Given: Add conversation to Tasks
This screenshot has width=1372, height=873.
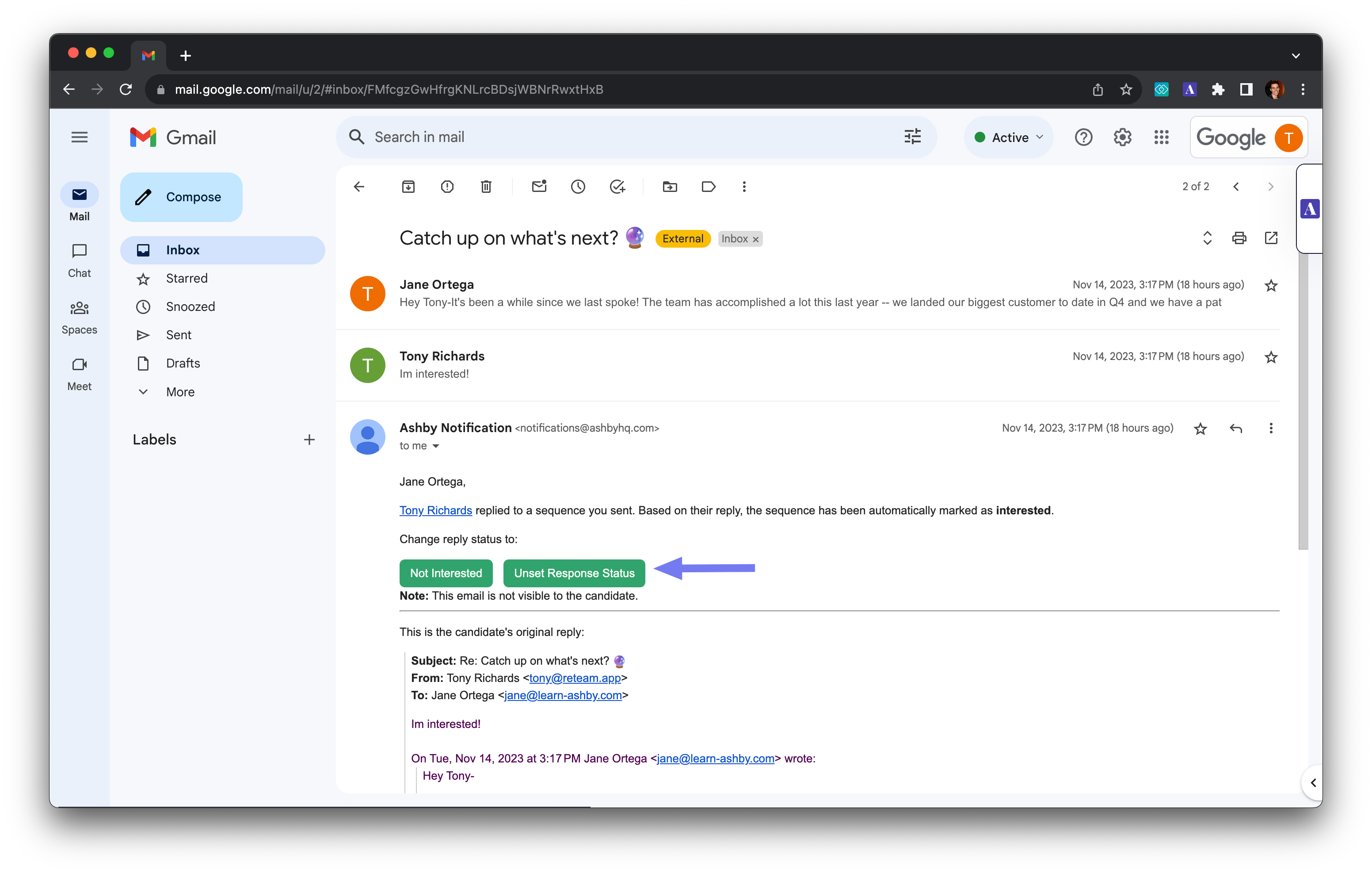Looking at the screenshot, I should point(617,187).
